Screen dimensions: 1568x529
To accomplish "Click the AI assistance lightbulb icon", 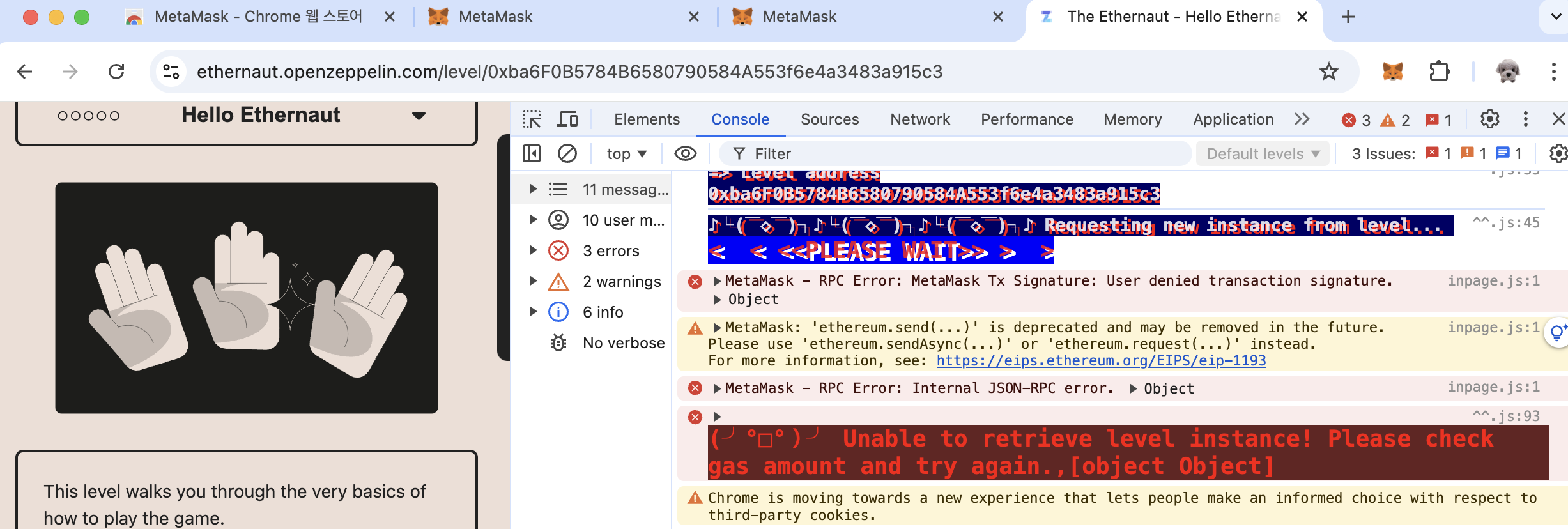I will (1556, 333).
